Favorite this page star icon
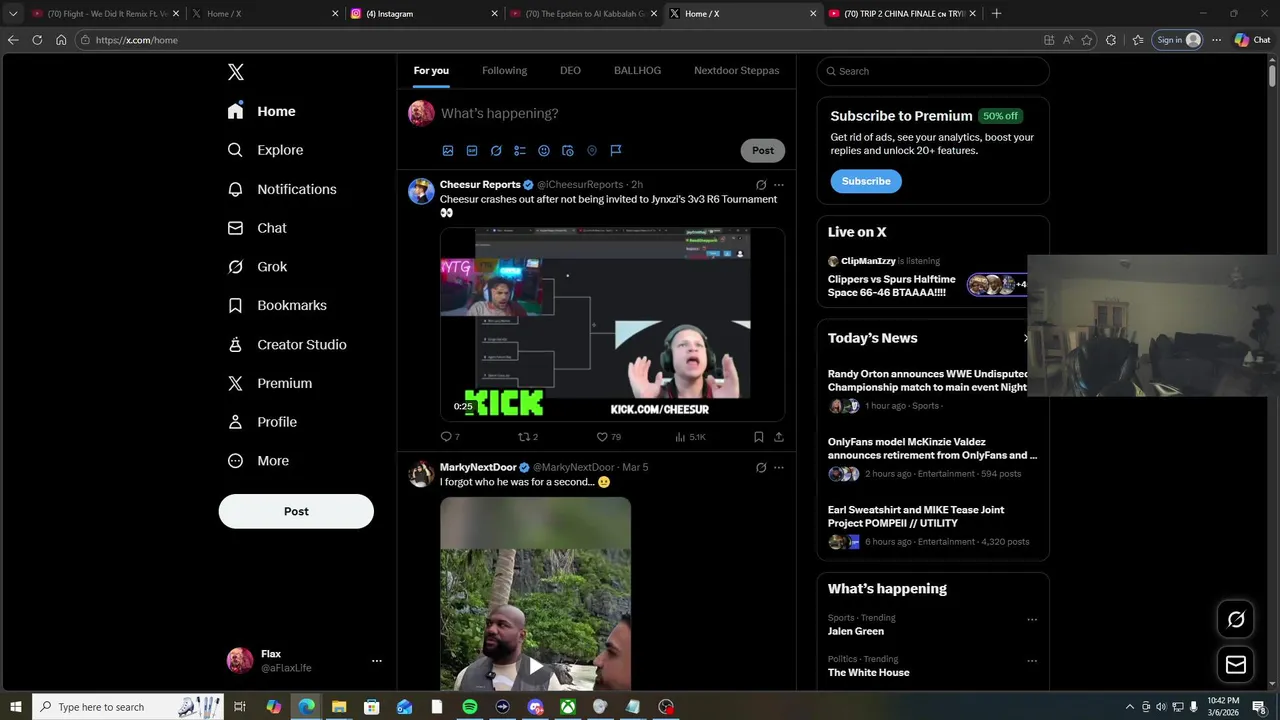Viewport: 1280px width, 720px height. 1087,40
